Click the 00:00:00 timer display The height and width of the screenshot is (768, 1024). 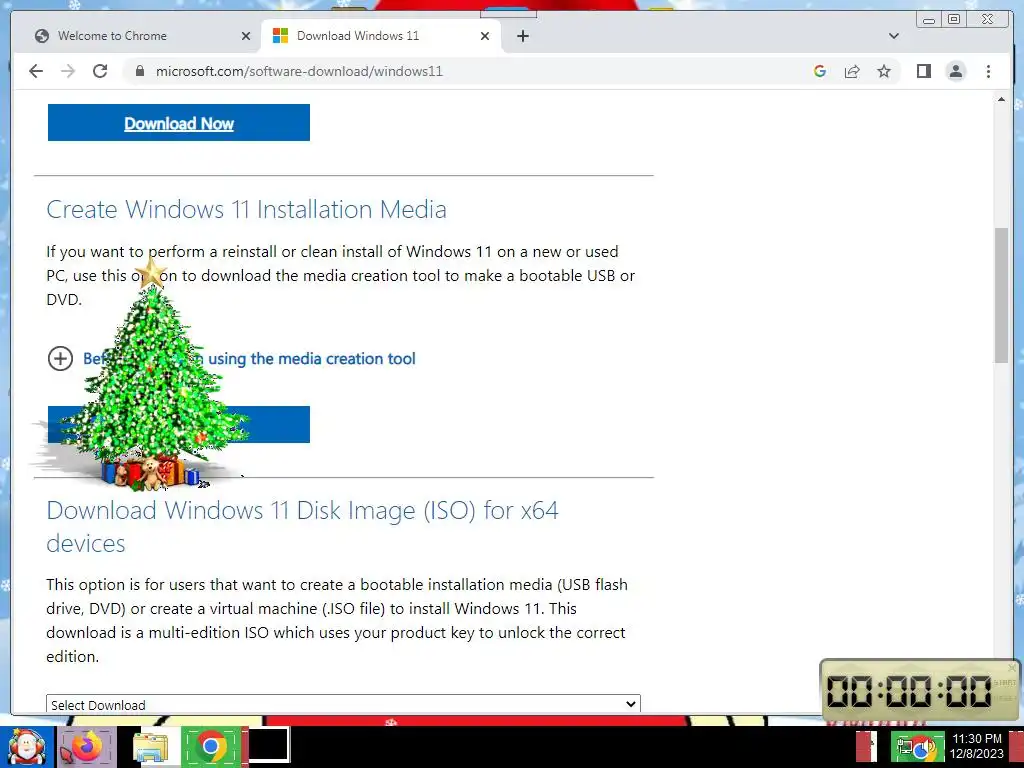point(908,691)
